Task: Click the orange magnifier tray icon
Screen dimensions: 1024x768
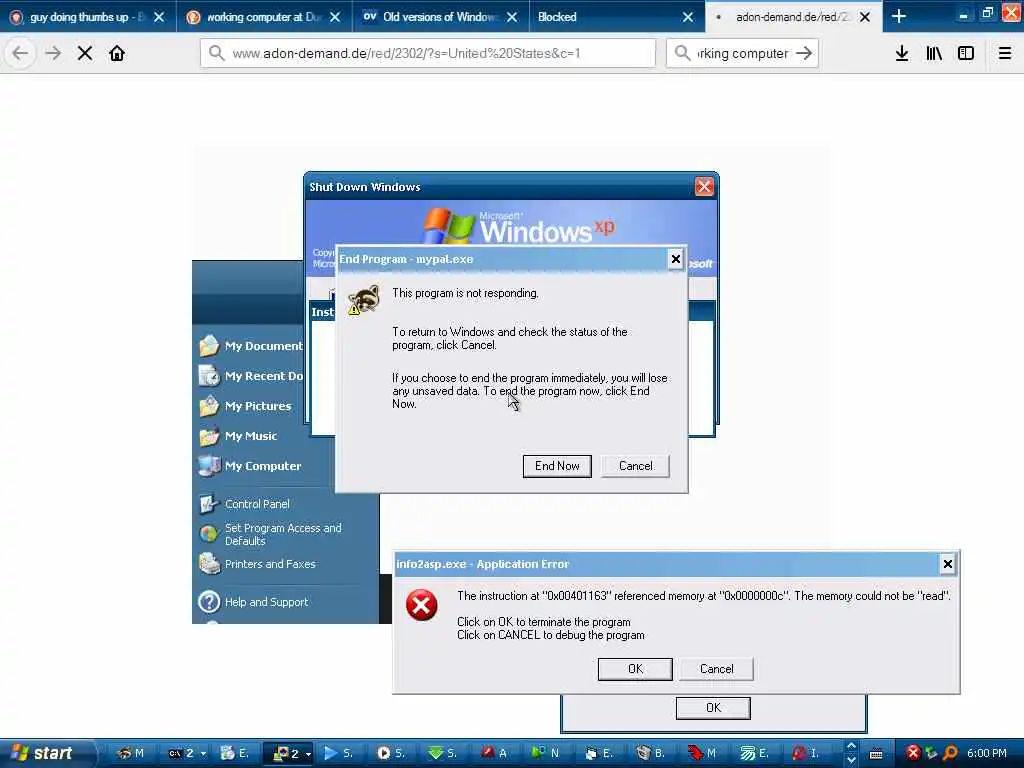Action: [x=950, y=753]
